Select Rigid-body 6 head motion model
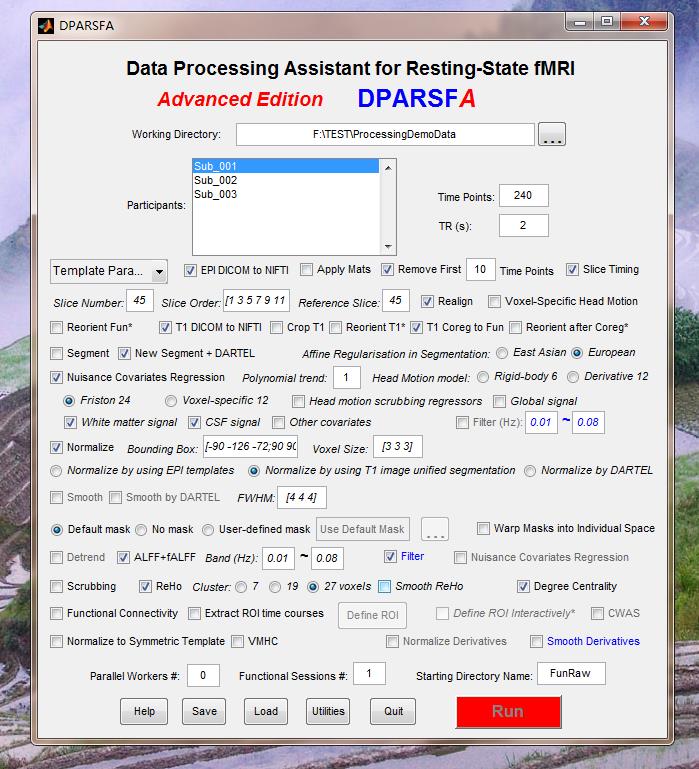The height and width of the screenshot is (769, 699). (483, 377)
